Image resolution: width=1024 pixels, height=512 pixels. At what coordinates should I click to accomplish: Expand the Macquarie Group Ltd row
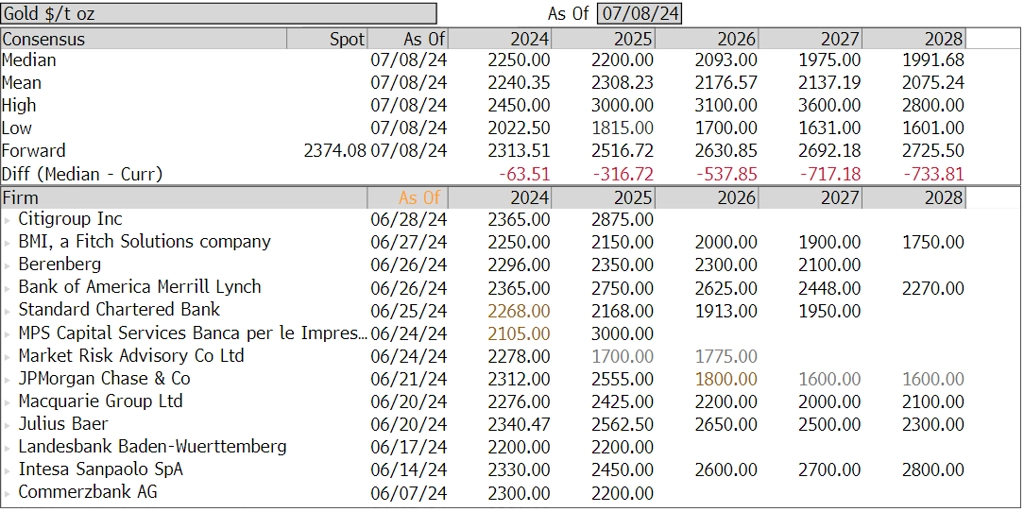7,402
